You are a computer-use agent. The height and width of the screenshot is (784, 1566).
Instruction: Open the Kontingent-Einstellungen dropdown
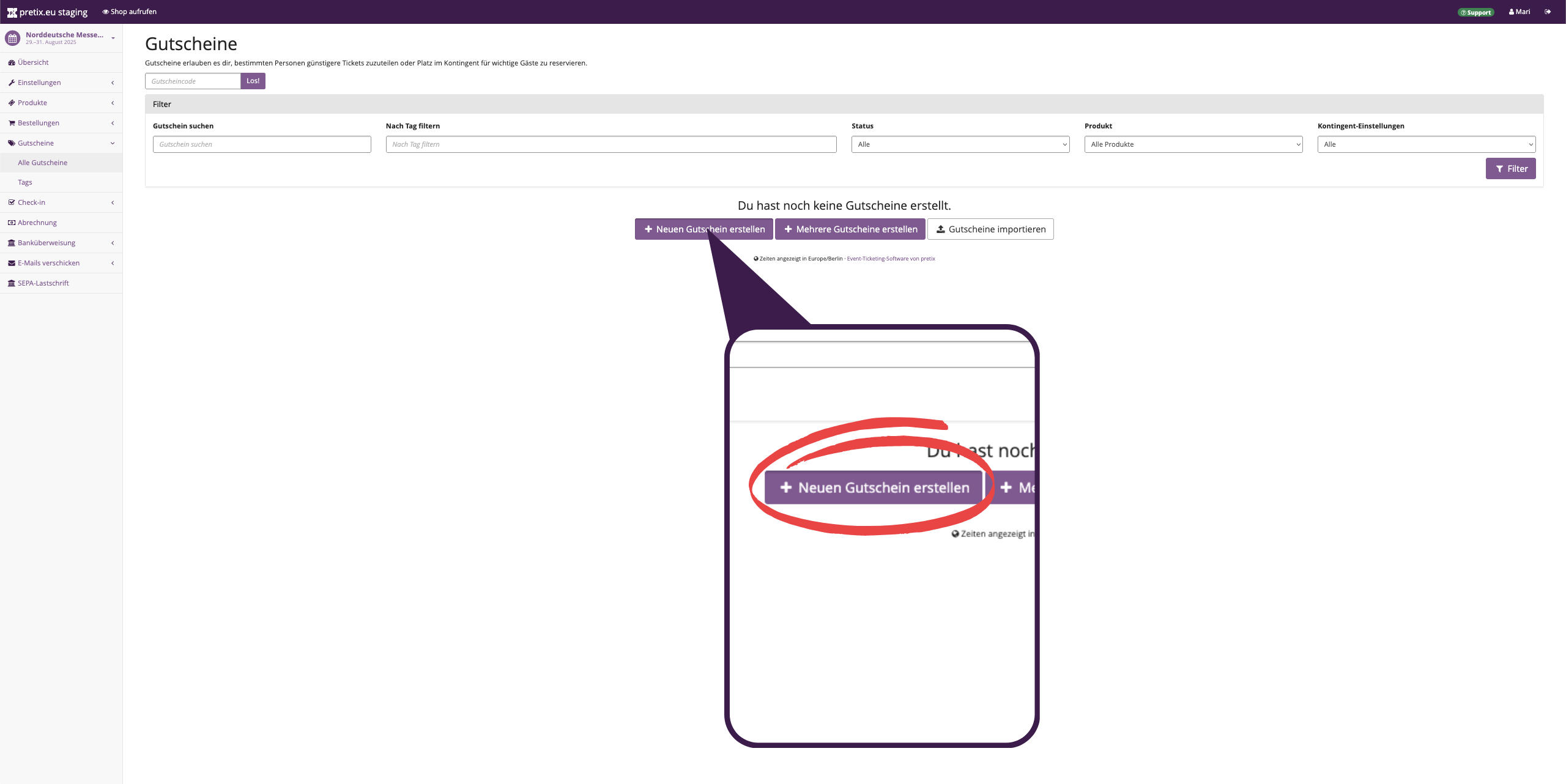pyautogui.click(x=1426, y=144)
